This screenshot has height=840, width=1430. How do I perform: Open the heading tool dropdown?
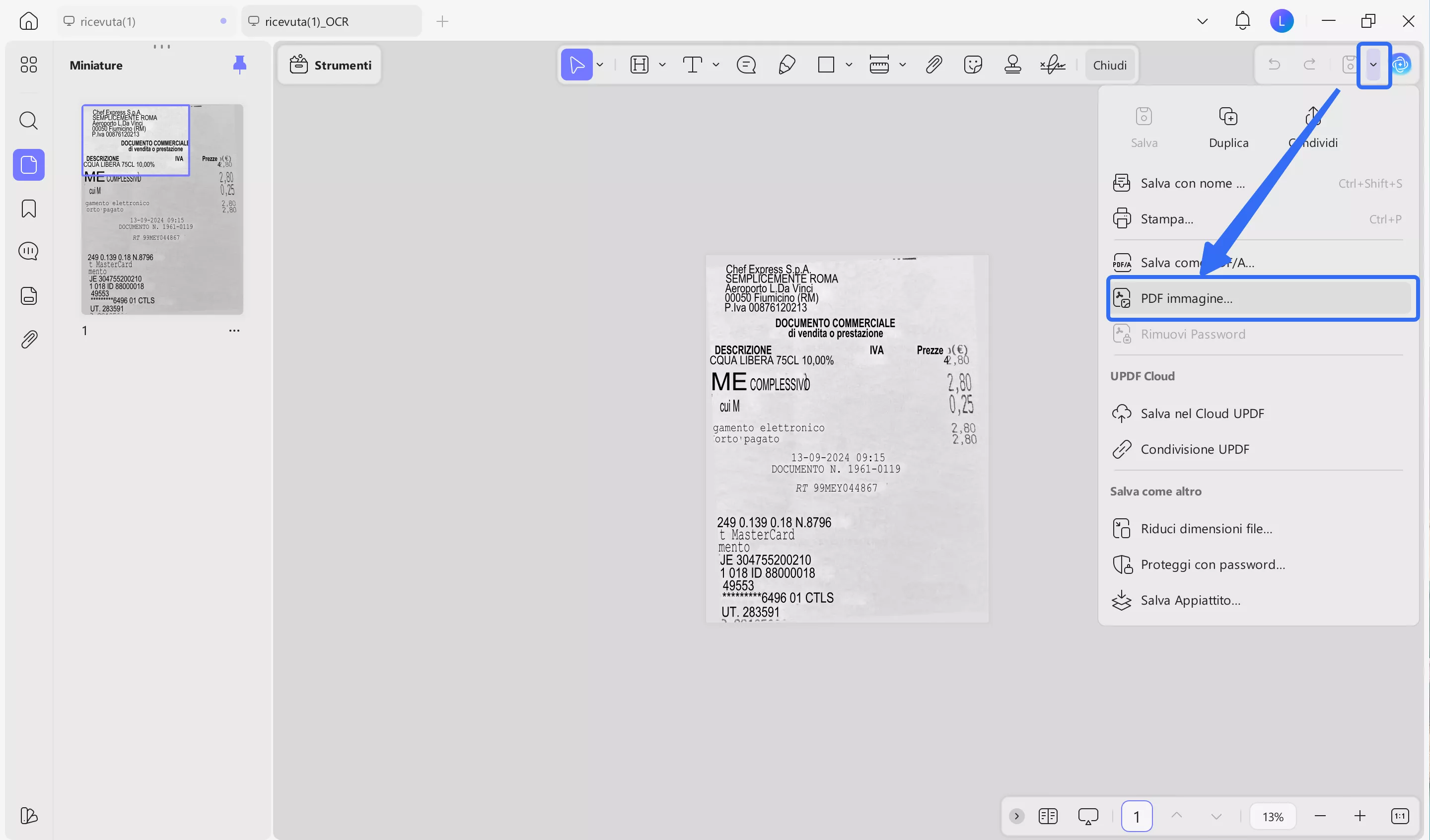[662, 64]
